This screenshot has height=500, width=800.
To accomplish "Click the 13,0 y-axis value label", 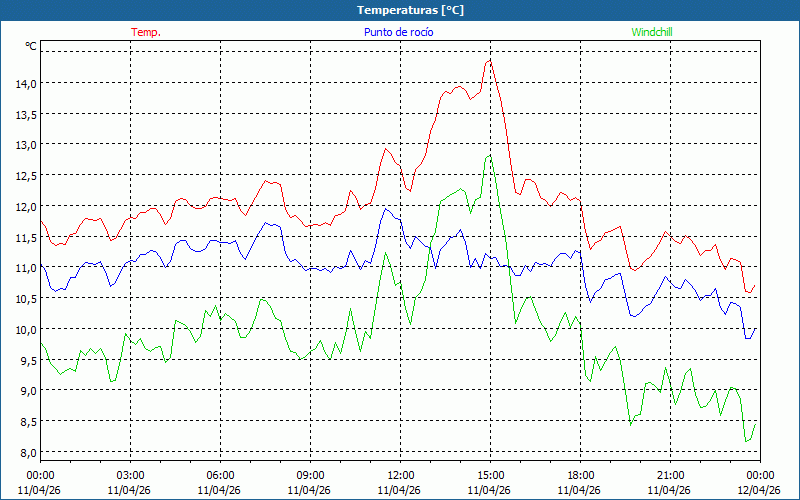I will (x=25, y=145).
